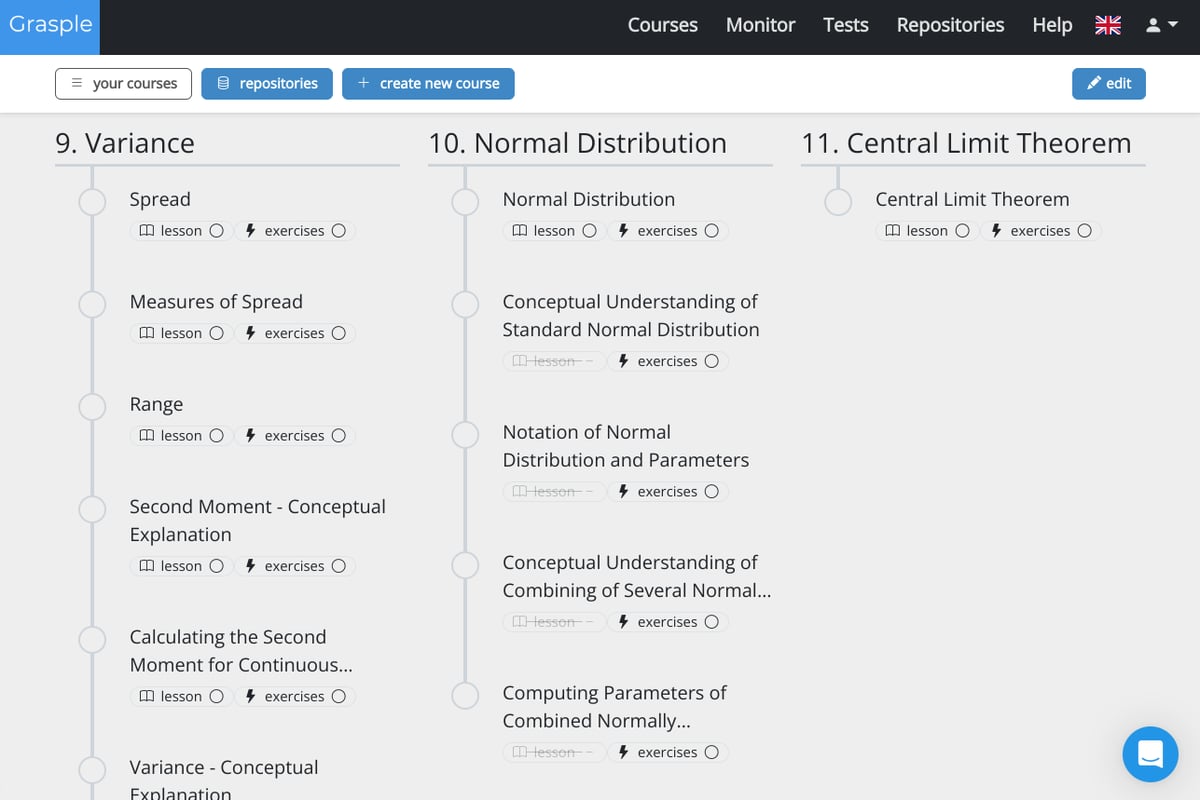Click the create new course button
Screen dimensions: 1200x800
(x=428, y=84)
